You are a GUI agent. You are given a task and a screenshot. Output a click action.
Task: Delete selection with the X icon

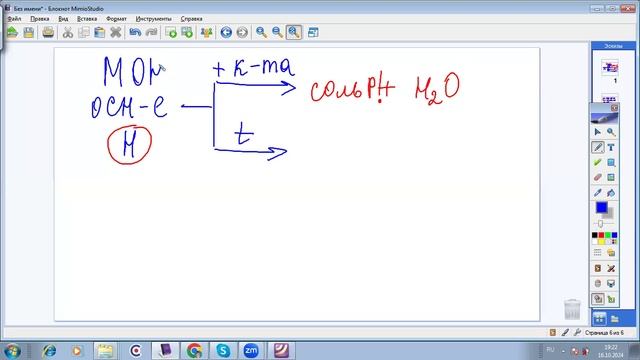(x=116, y=32)
